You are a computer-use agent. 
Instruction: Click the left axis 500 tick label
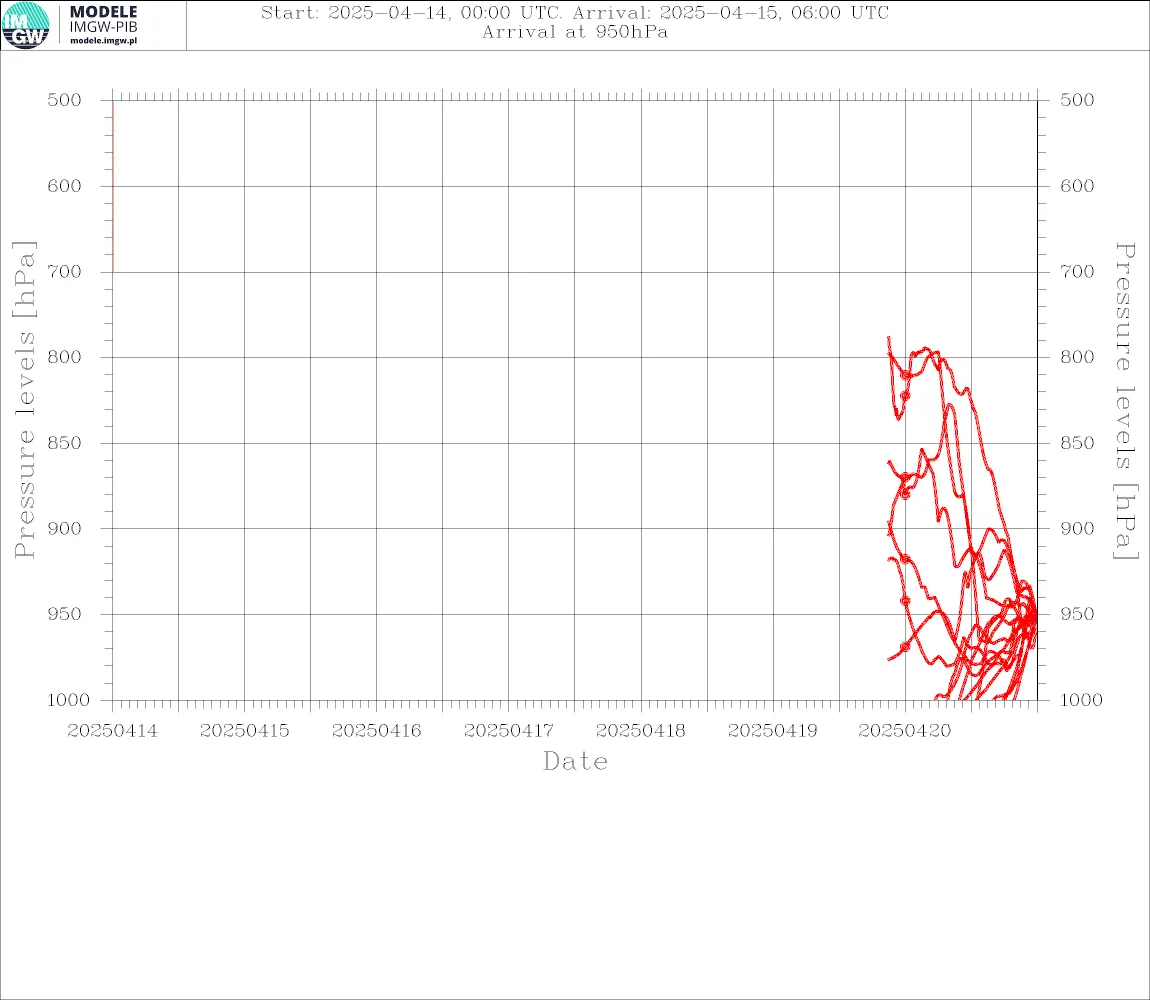[65, 100]
